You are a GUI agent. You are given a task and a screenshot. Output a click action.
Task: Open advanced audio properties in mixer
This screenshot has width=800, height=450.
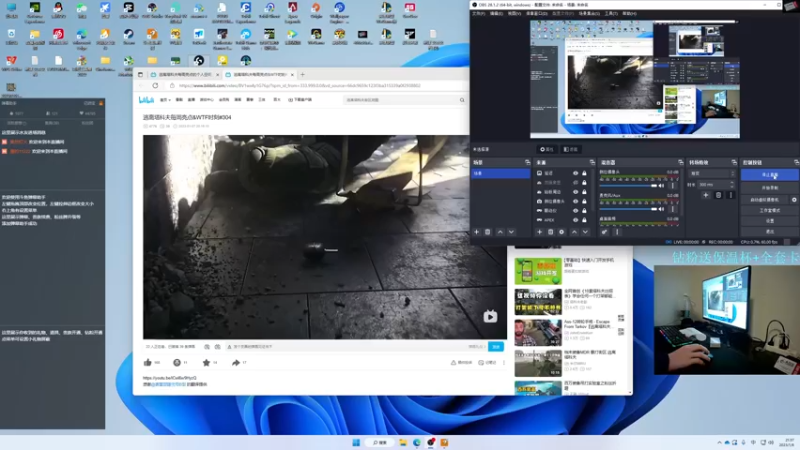(604, 232)
